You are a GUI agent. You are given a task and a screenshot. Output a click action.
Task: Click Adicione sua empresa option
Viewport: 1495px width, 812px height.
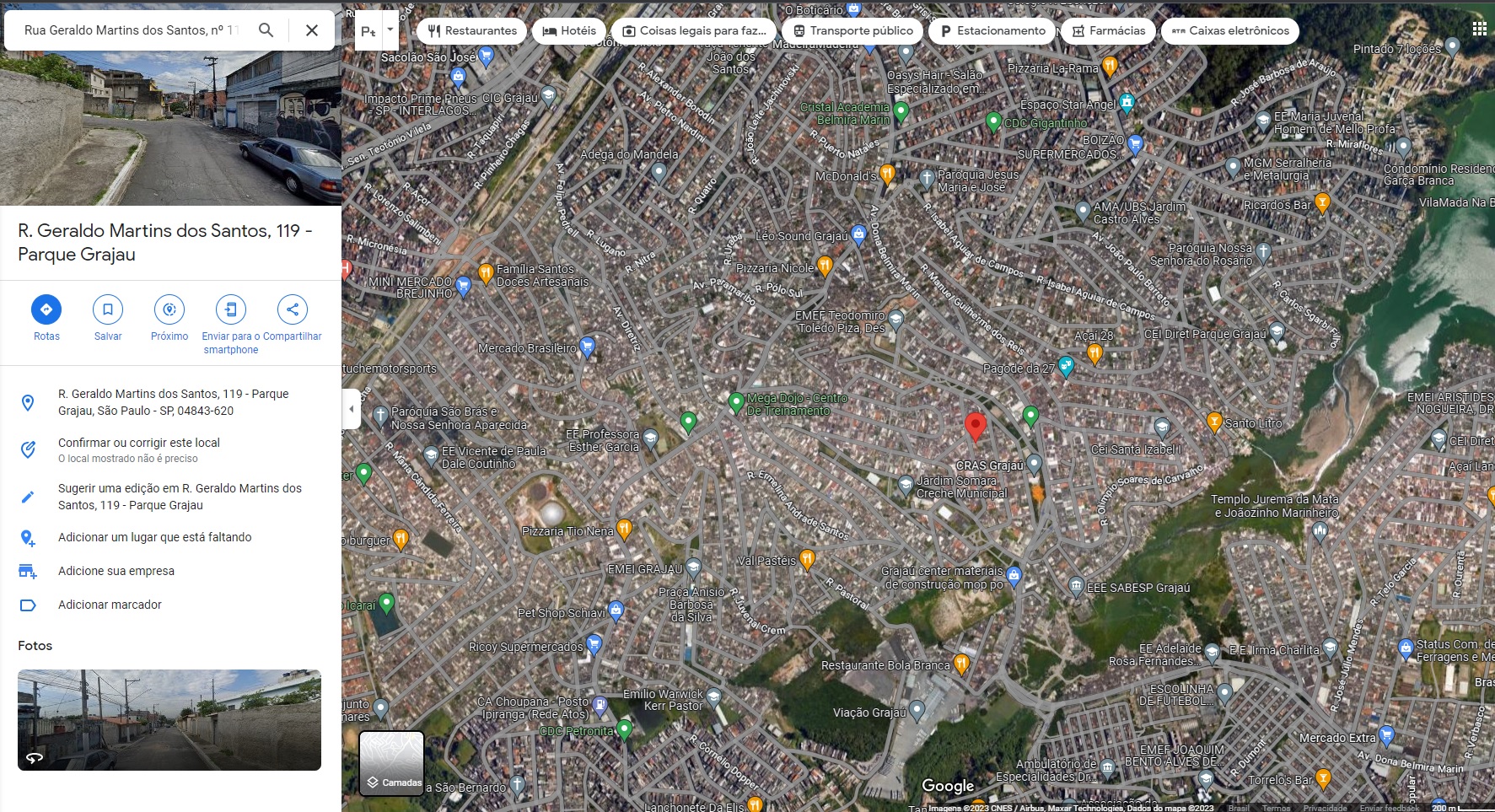(116, 571)
